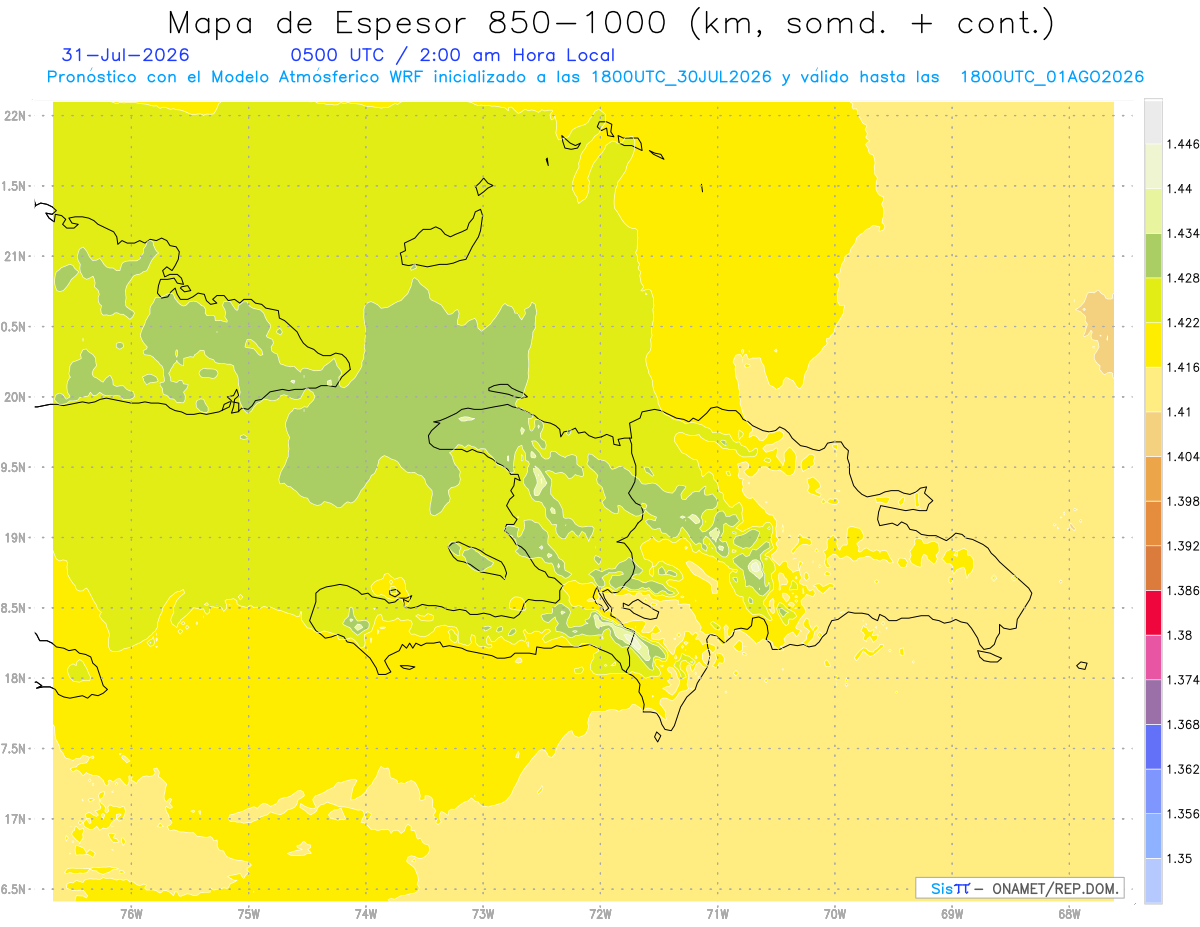Click the latitude label "18N"
The image size is (1200, 927).
coord(17,678)
